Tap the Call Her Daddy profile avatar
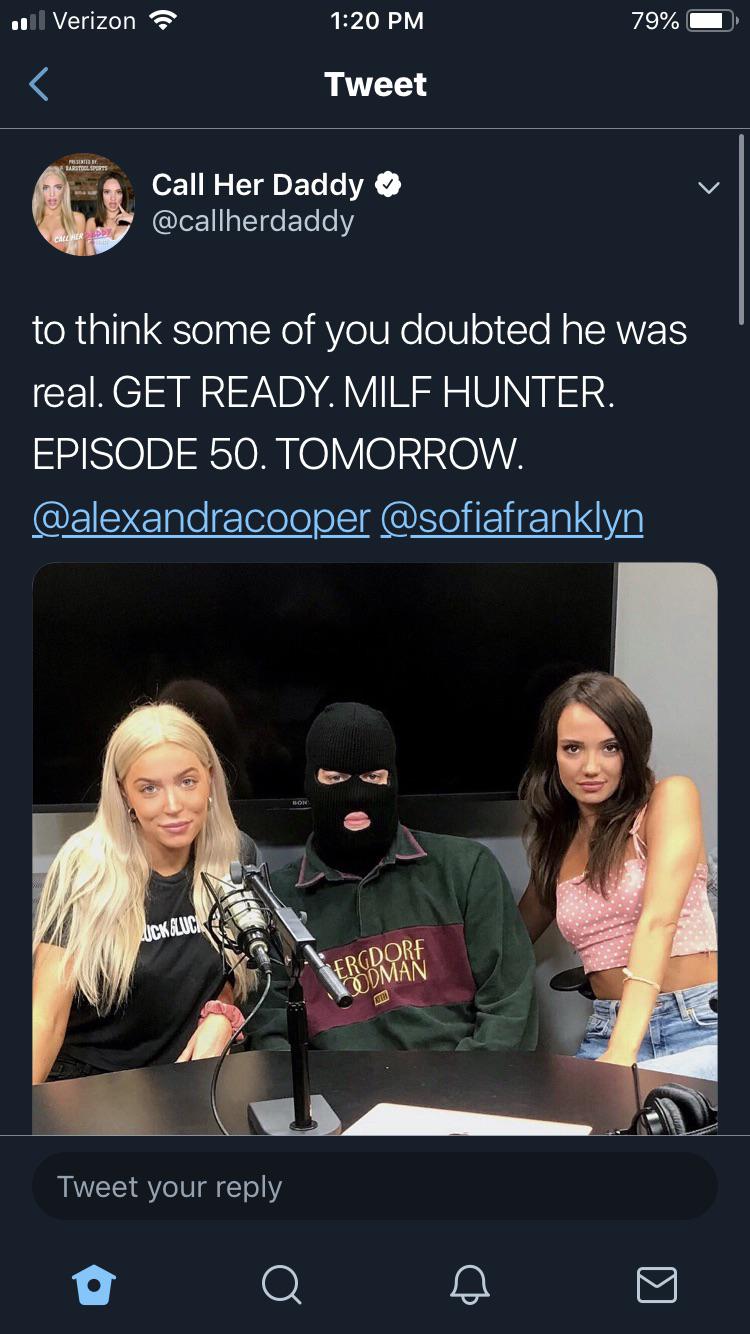The image size is (750, 1334). pos(84,204)
